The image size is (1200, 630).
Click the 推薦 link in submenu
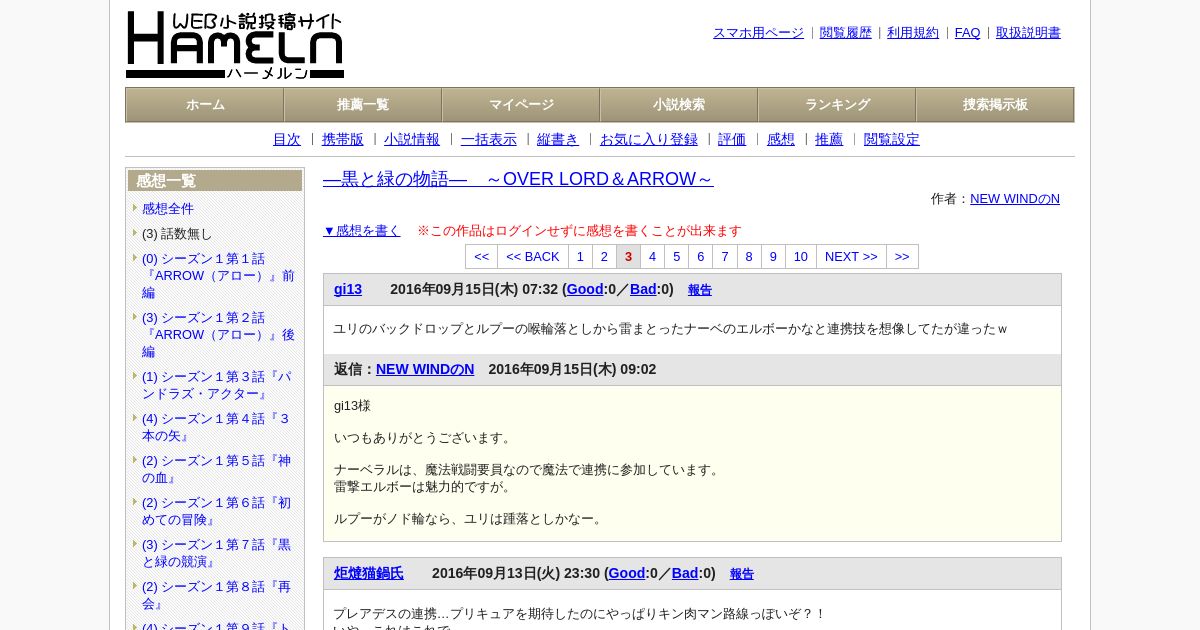pos(829,140)
